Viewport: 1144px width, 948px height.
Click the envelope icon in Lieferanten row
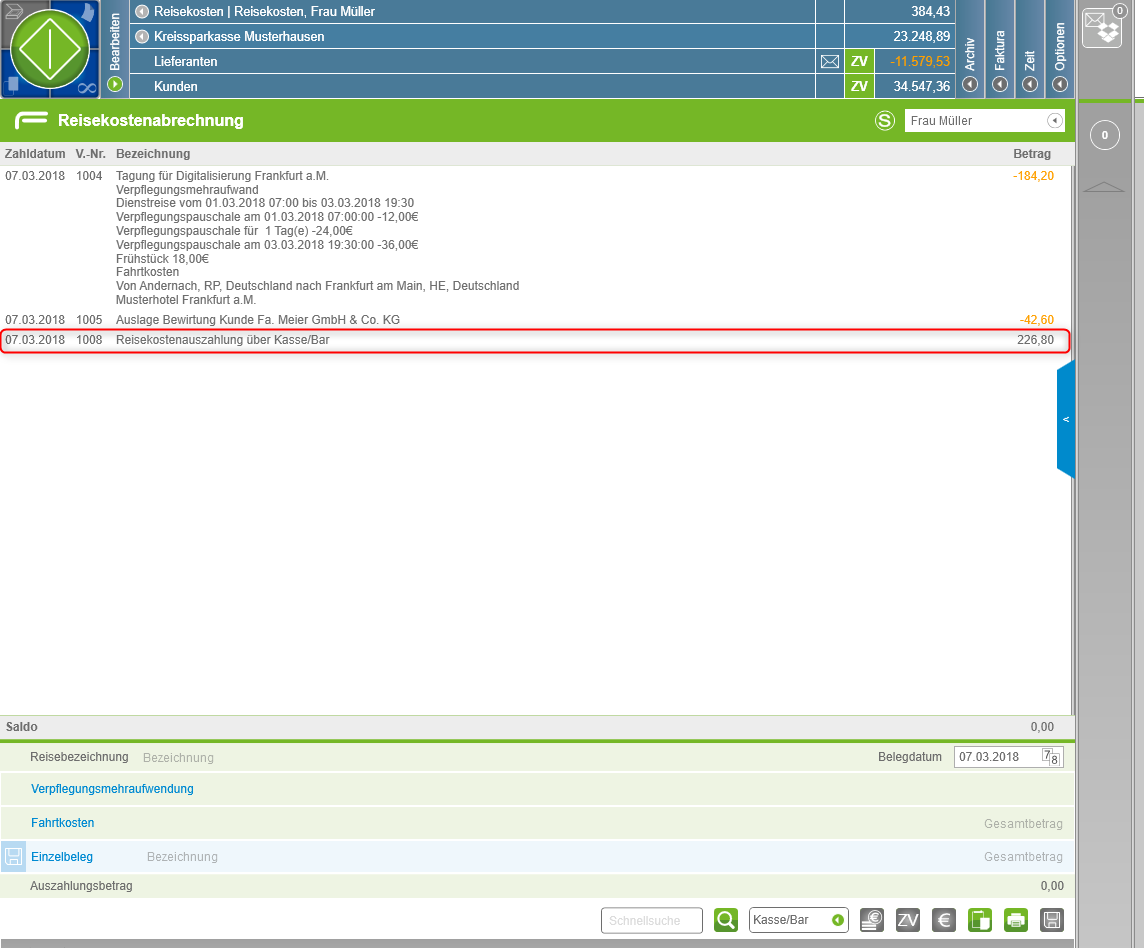(x=830, y=62)
